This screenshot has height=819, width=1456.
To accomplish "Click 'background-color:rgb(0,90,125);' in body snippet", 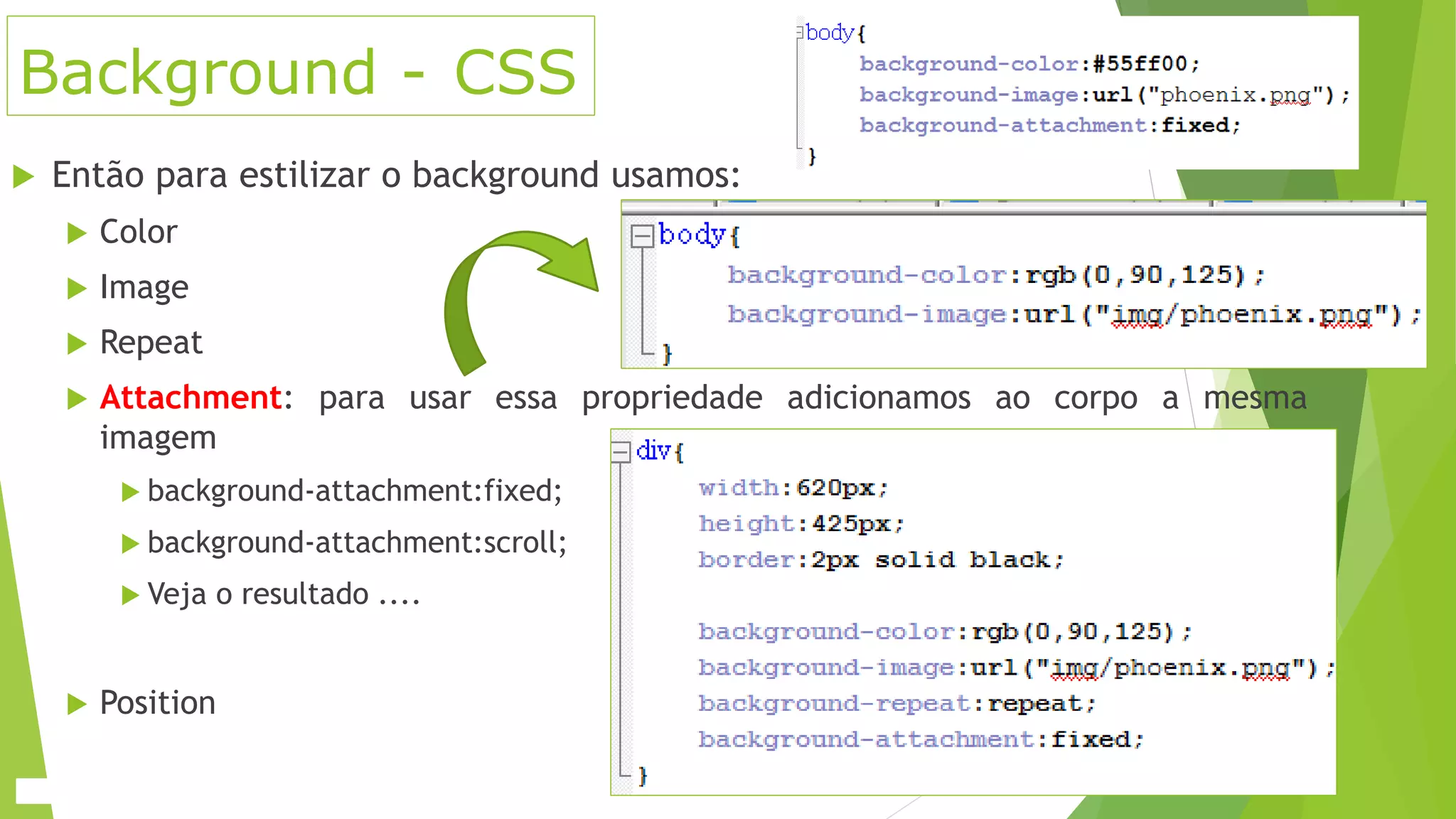I will pyautogui.click(x=996, y=275).
